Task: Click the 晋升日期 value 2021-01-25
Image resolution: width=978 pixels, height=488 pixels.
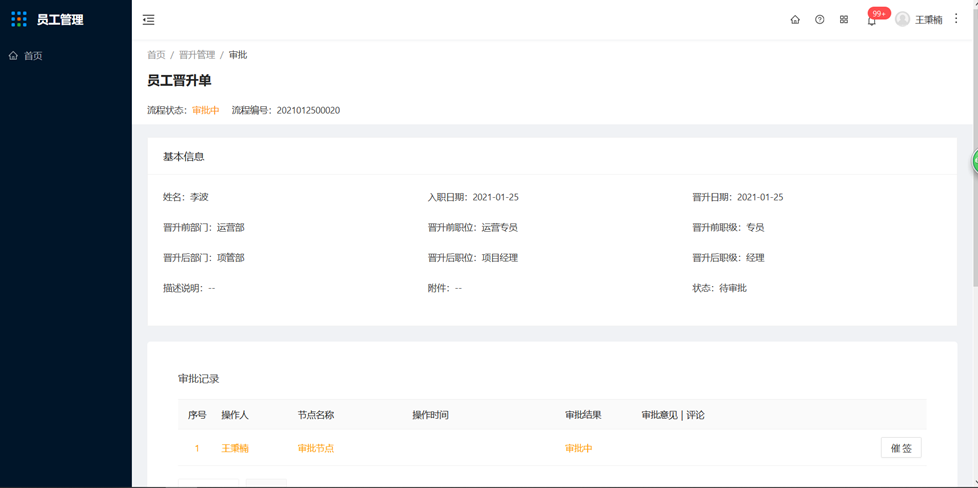Action: [760, 197]
